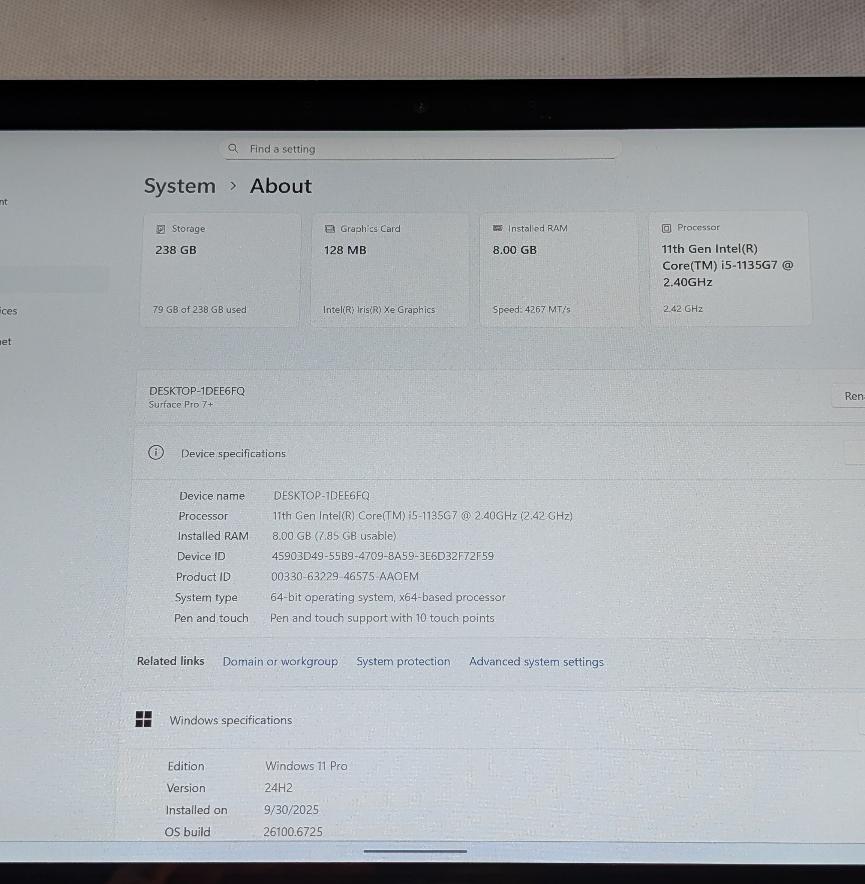The image size is (865, 884).
Task: Open the 238 GB Storage card
Action: point(220,268)
